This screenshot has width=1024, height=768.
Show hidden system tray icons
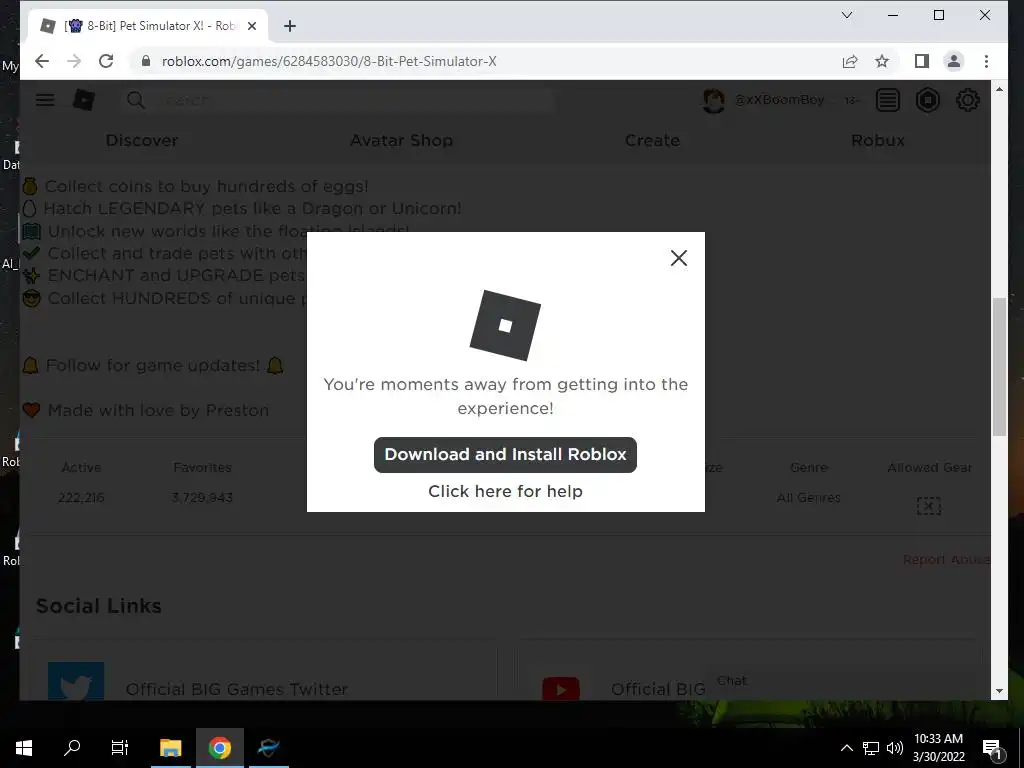[x=846, y=748]
